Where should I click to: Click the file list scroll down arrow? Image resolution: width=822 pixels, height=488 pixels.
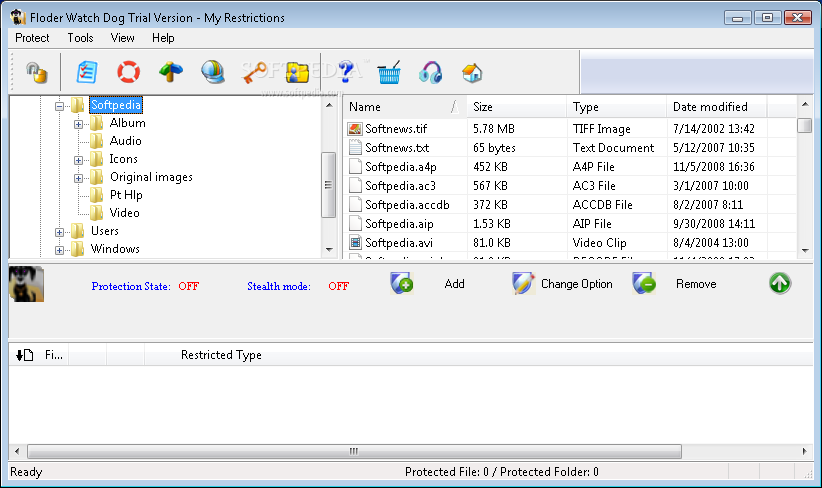[805, 251]
